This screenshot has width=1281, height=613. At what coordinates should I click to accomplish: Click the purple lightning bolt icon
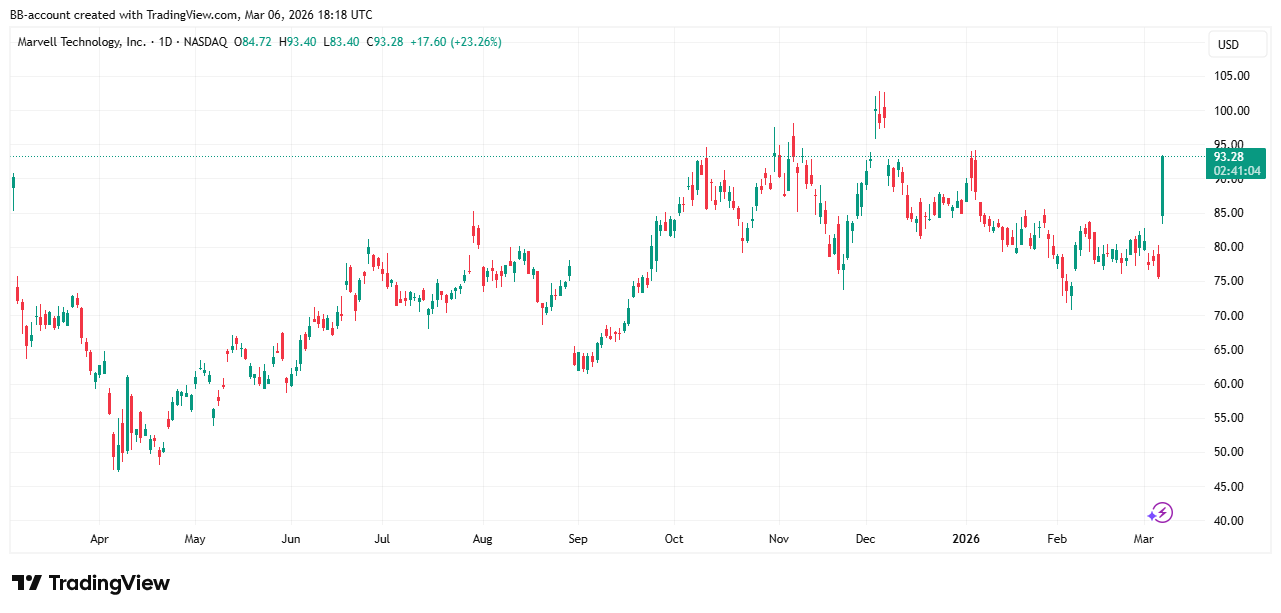pos(1160,513)
